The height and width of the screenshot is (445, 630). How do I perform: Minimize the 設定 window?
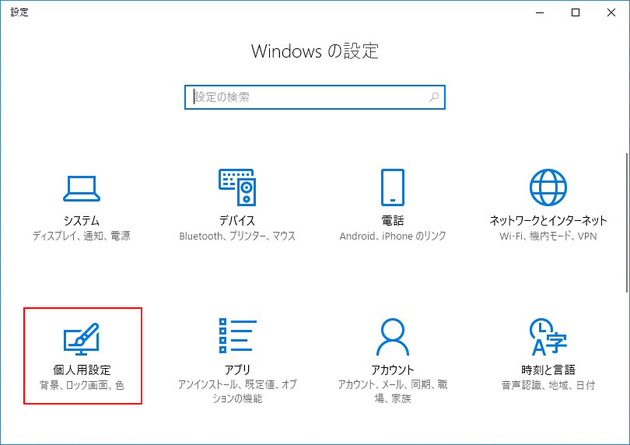(x=540, y=13)
